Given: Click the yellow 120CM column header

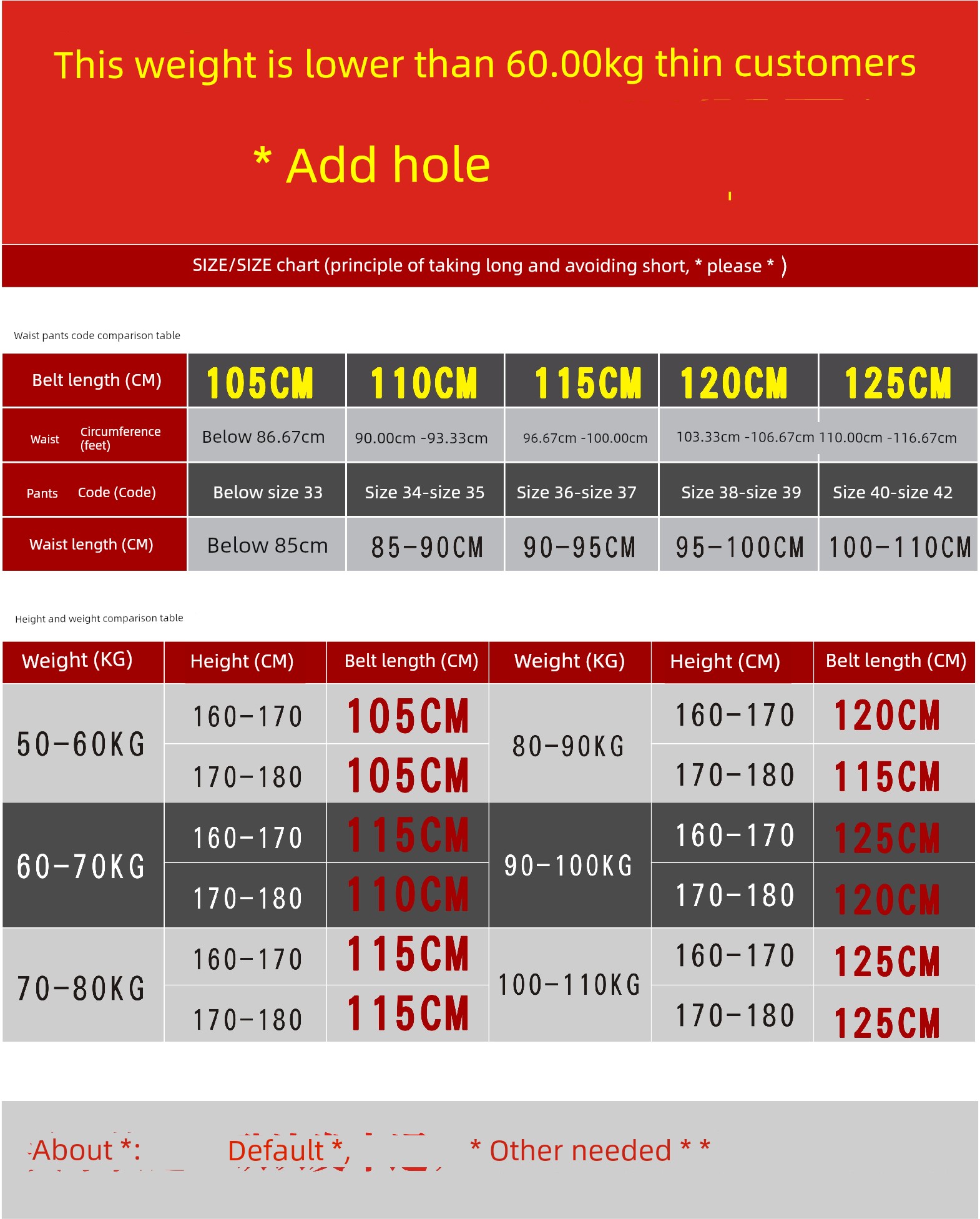Looking at the screenshot, I should [x=733, y=382].
